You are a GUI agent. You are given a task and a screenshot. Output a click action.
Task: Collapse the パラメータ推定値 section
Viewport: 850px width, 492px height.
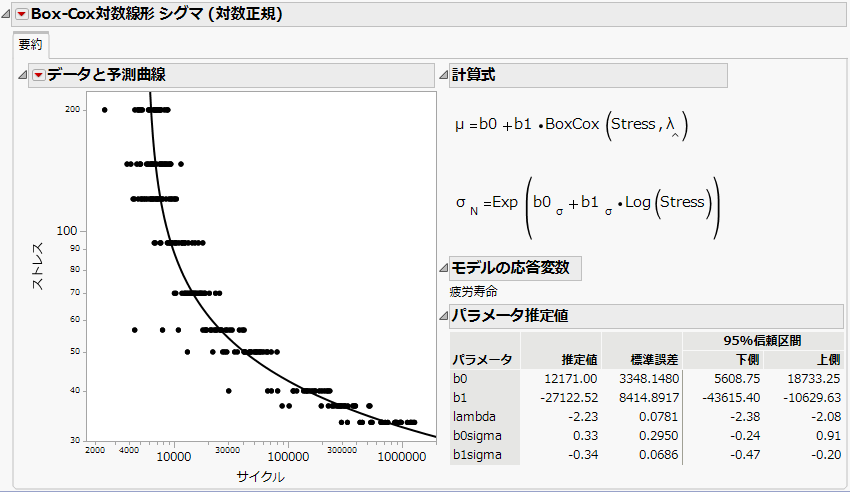[x=443, y=315]
